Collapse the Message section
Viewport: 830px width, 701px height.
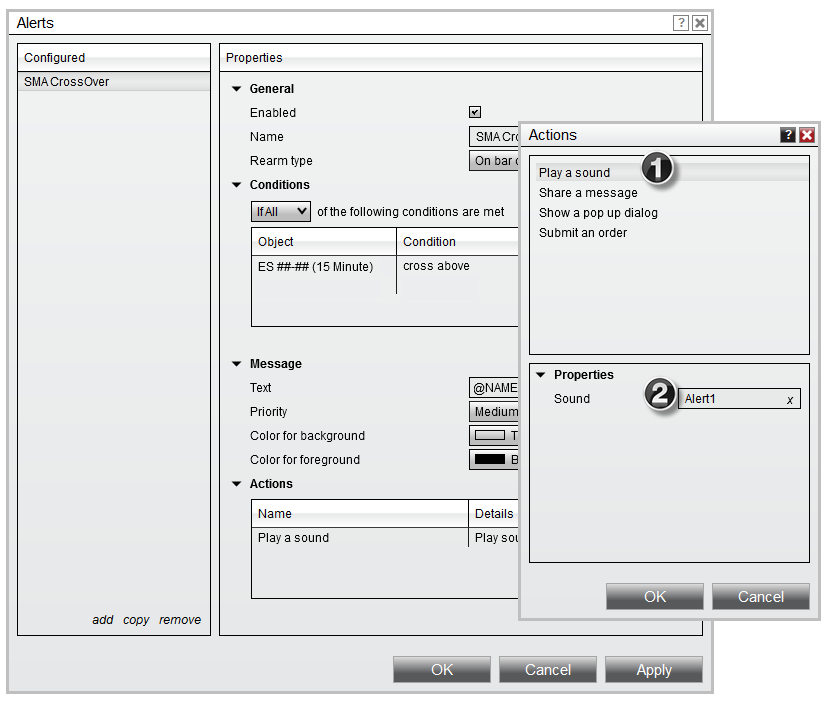237,364
